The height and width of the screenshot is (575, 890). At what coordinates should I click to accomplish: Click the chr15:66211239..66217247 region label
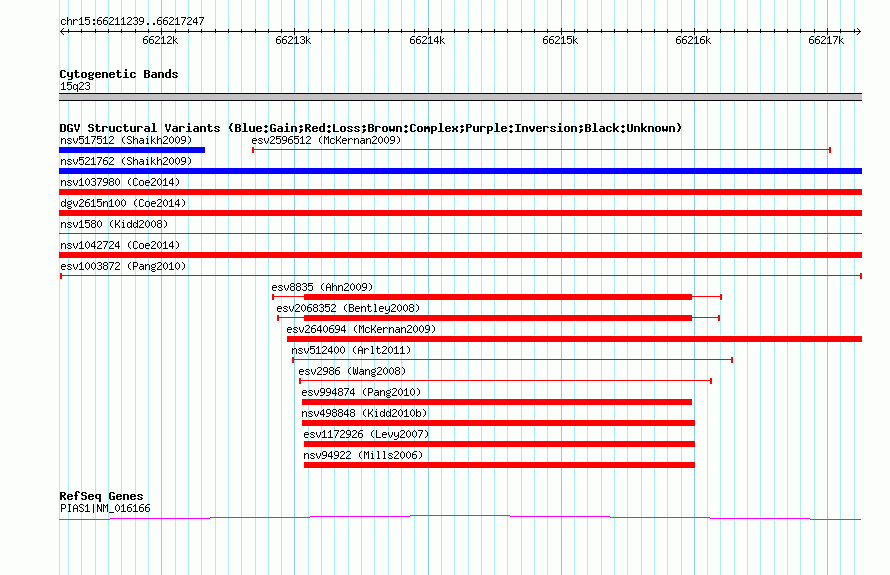pos(132,22)
